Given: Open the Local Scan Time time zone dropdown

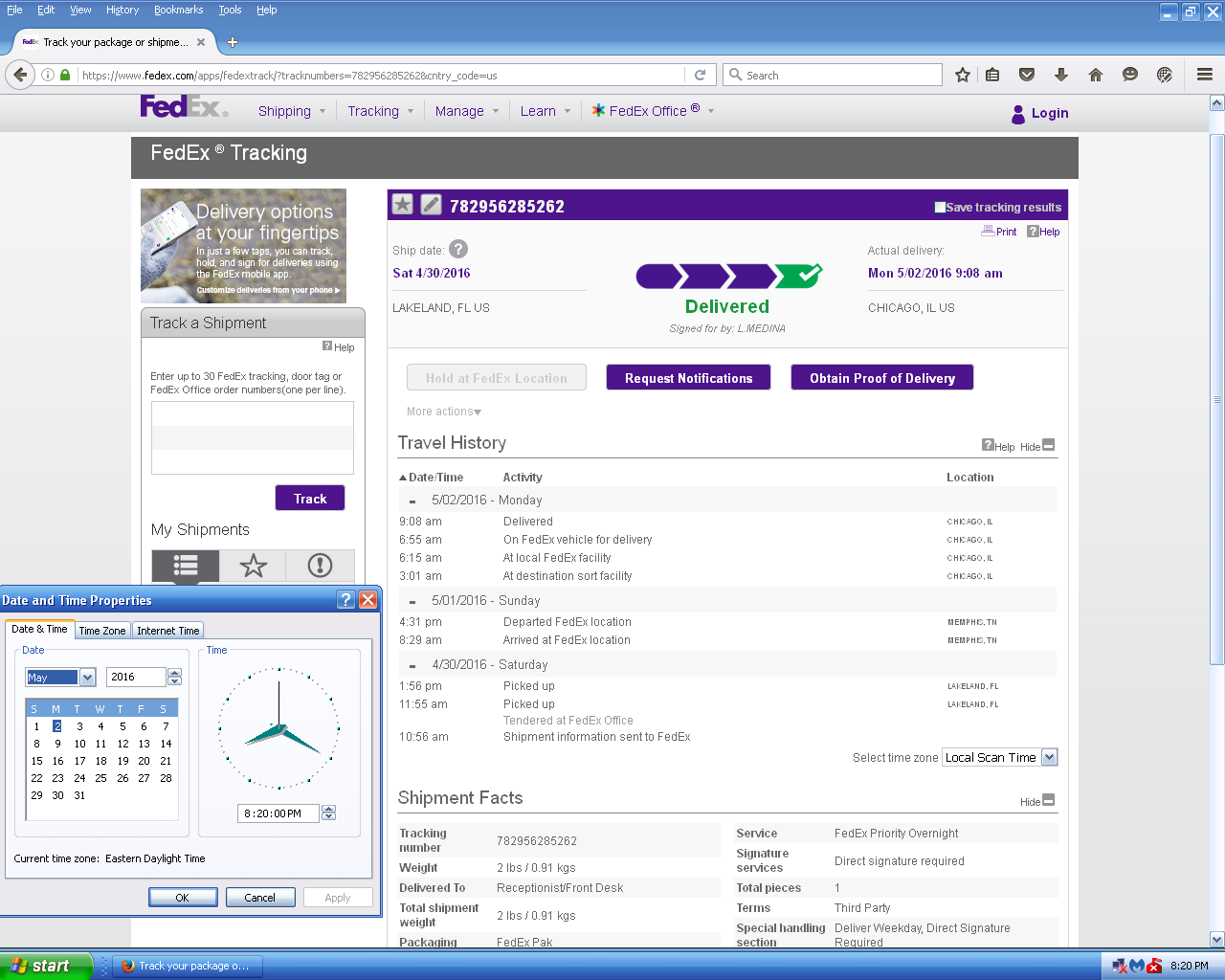Looking at the screenshot, I should click(1048, 756).
